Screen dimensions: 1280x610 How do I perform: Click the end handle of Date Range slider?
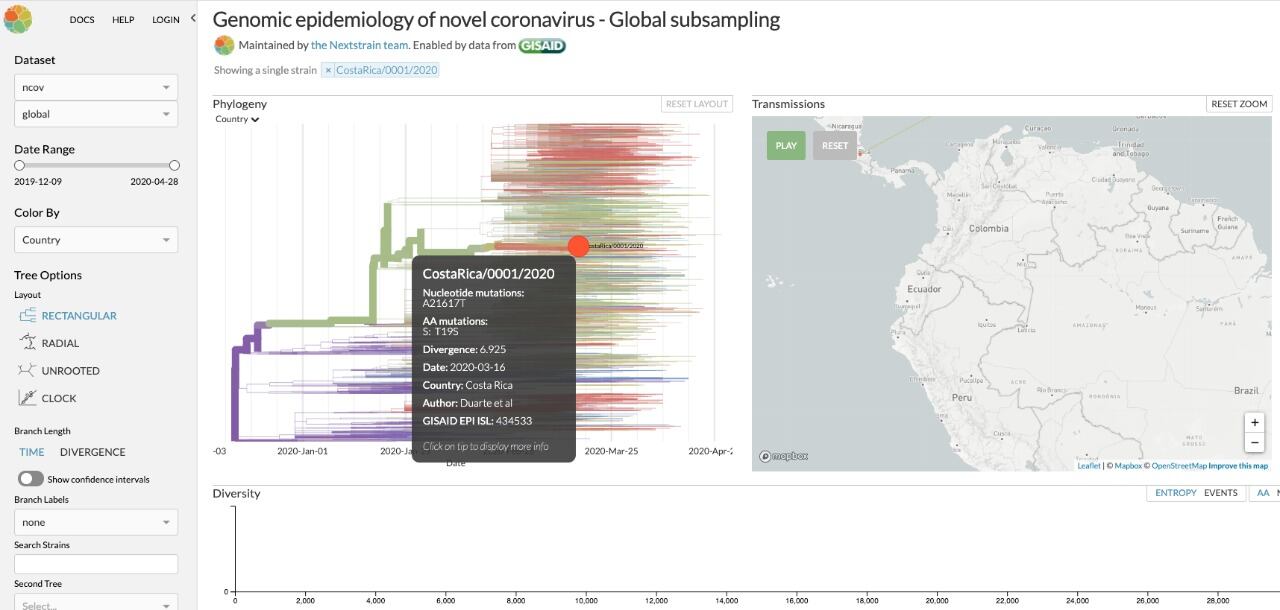[x=174, y=165]
